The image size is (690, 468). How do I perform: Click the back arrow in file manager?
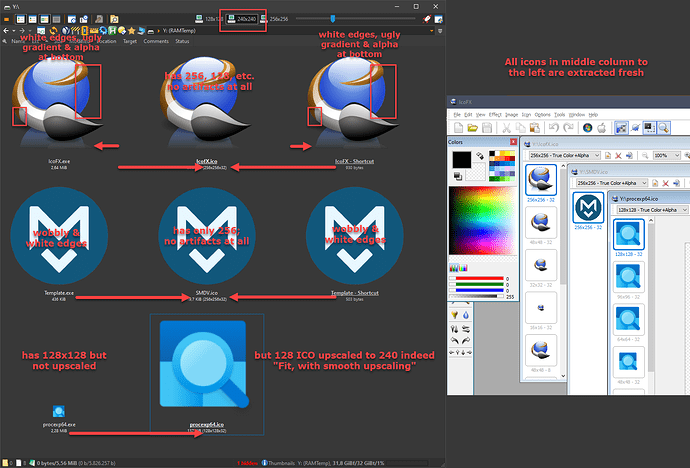tap(6, 30)
